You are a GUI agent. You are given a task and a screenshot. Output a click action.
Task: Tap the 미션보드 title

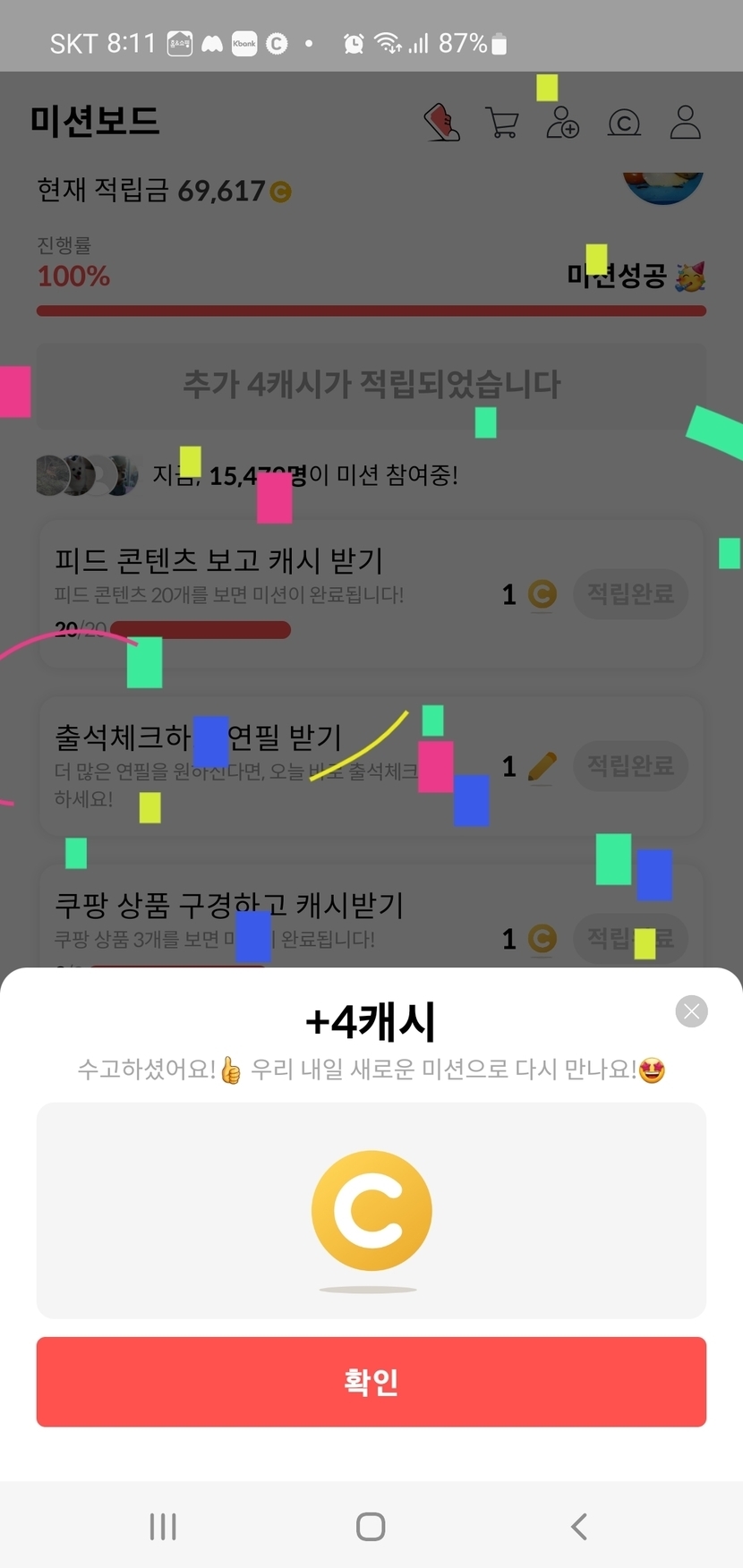[x=95, y=121]
